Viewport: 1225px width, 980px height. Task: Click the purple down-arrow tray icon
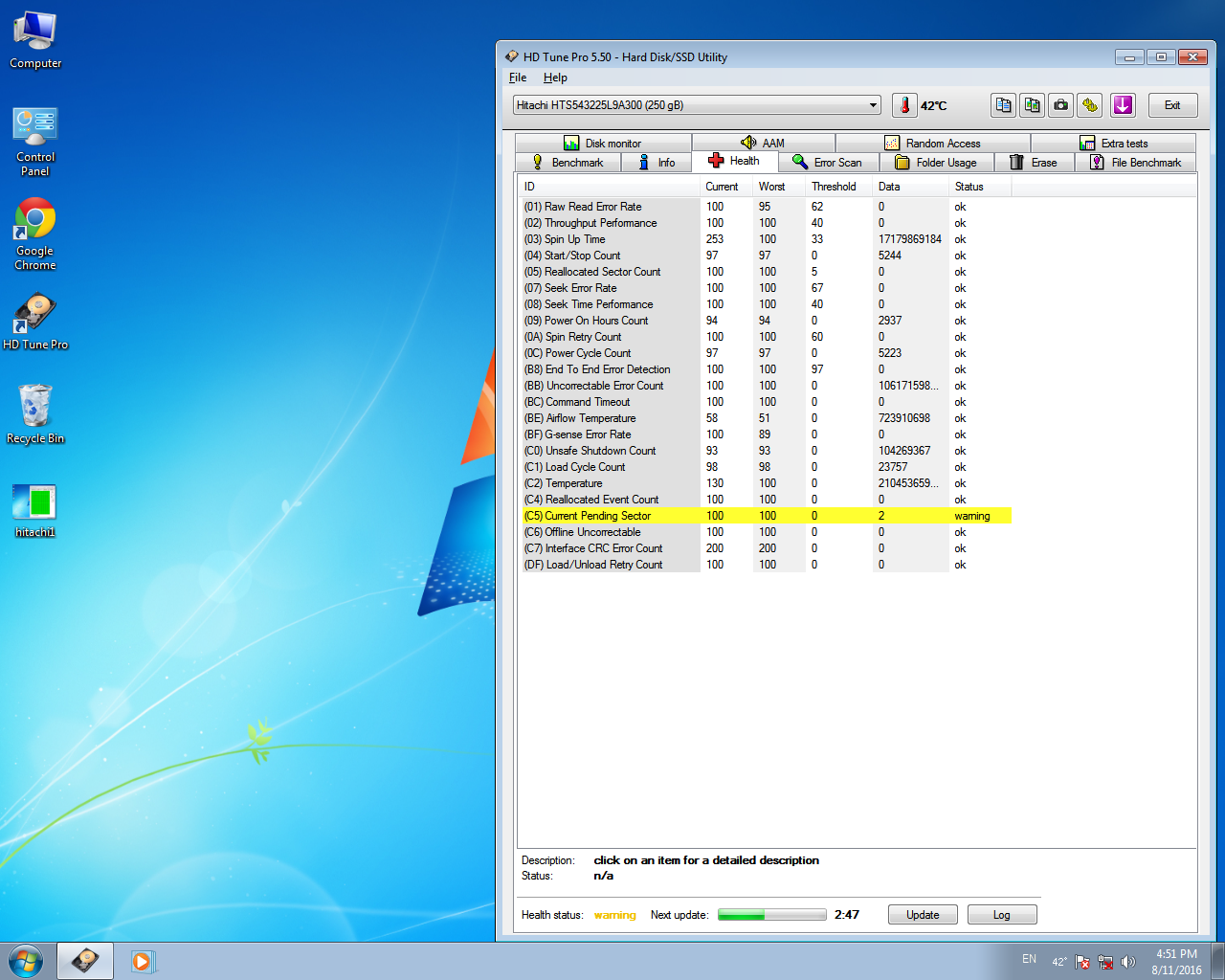tap(1123, 105)
